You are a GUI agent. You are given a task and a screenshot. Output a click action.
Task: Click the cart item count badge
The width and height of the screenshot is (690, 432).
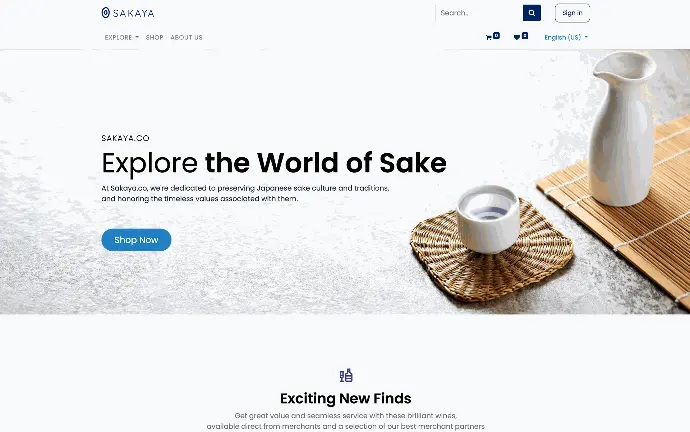496,36
